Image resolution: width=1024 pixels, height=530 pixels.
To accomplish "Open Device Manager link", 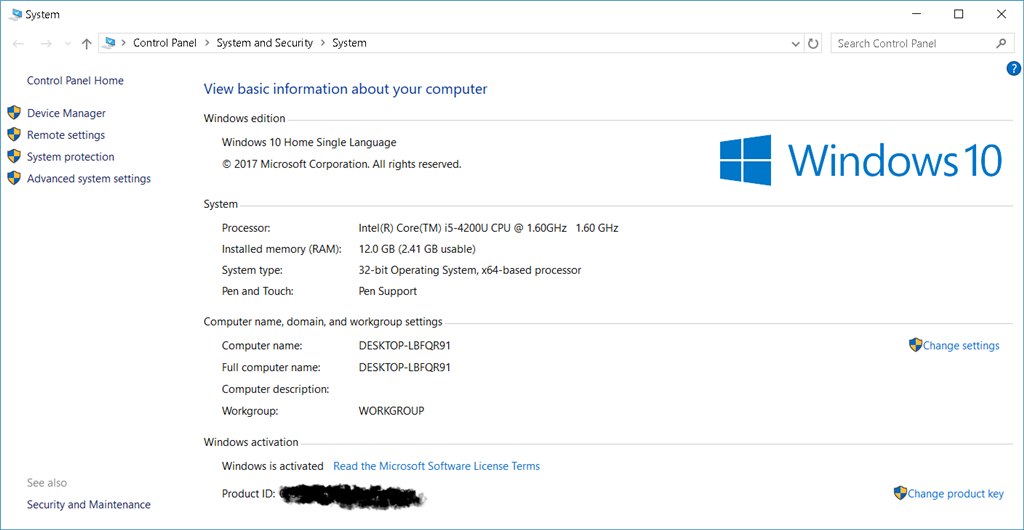I will pos(66,113).
